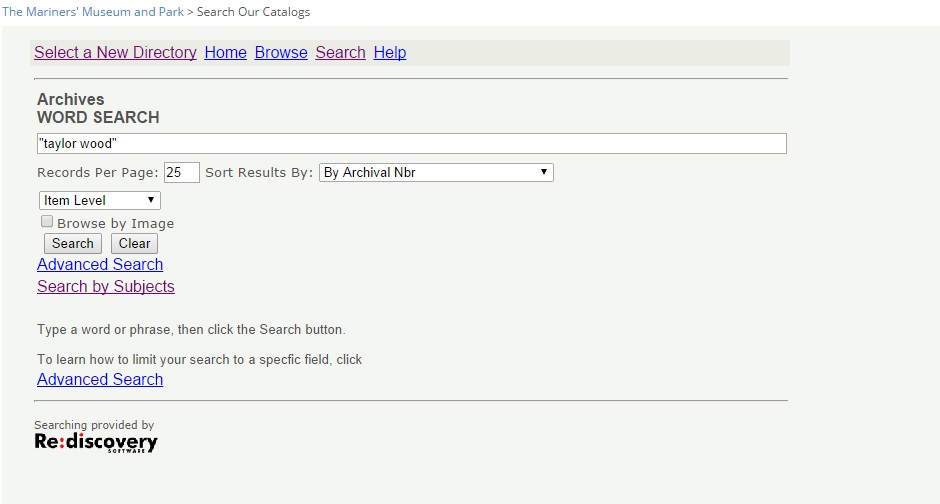Select Search in the top navigation bar

click(340, 52)
